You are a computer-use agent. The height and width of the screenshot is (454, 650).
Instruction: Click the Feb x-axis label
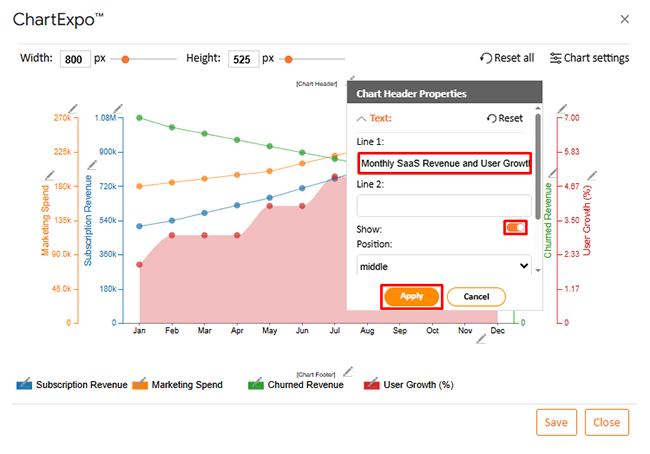pyautogui.click(x=172, y=330)
